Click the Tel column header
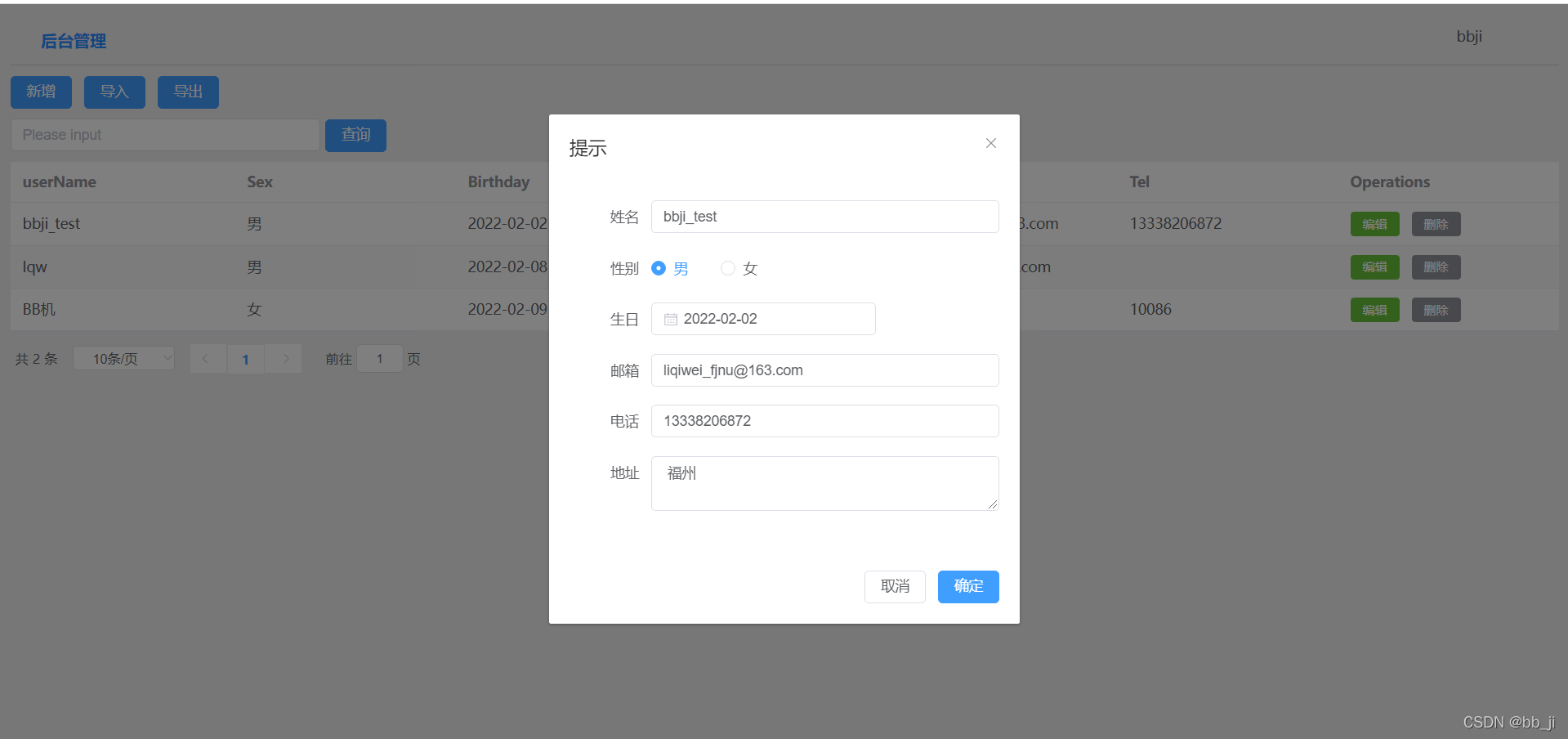Viewport: 1568px width, 739px height. coord(1139,181)
